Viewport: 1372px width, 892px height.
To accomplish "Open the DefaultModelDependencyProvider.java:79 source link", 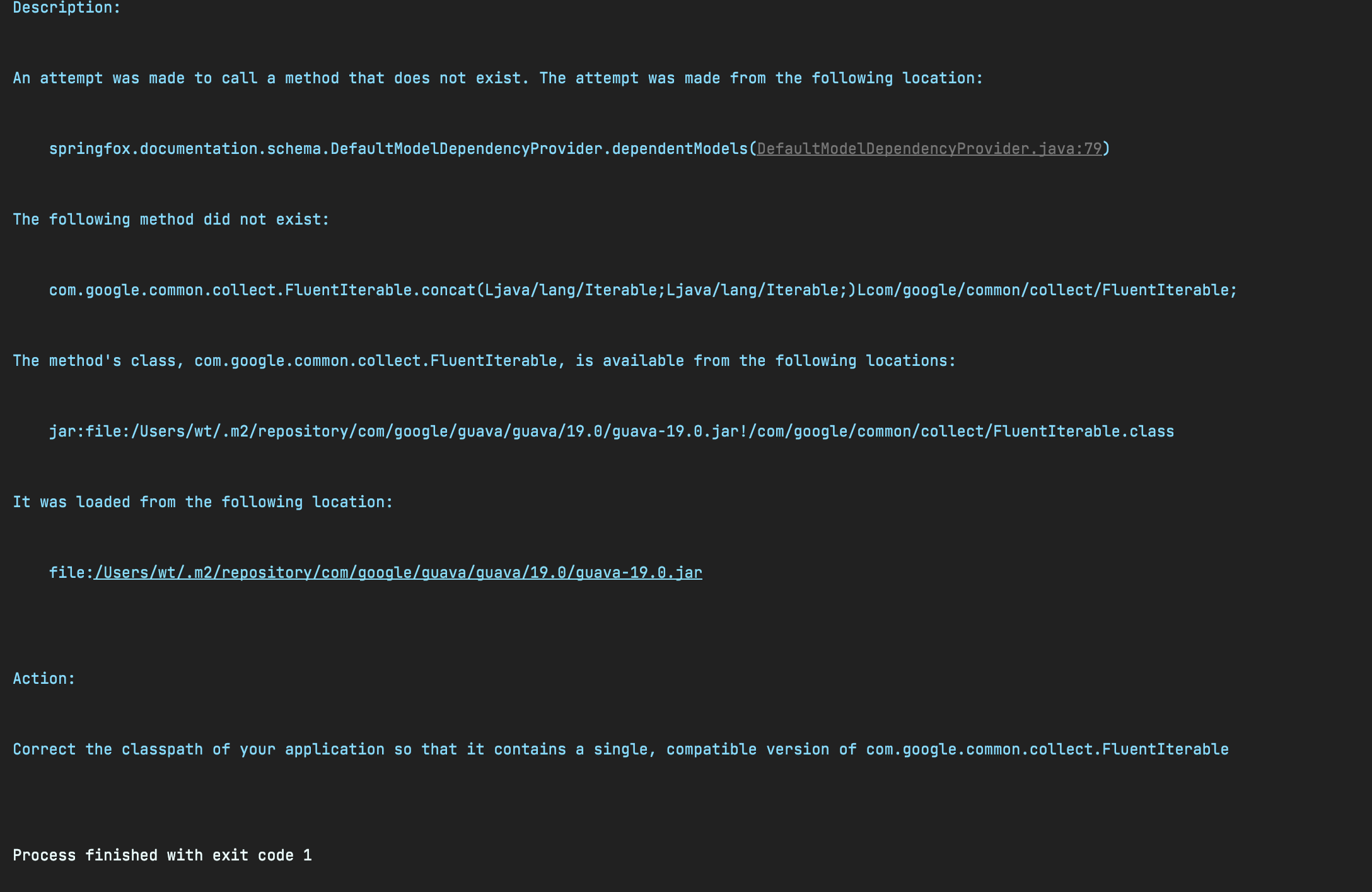I will [x=929, y=149].
